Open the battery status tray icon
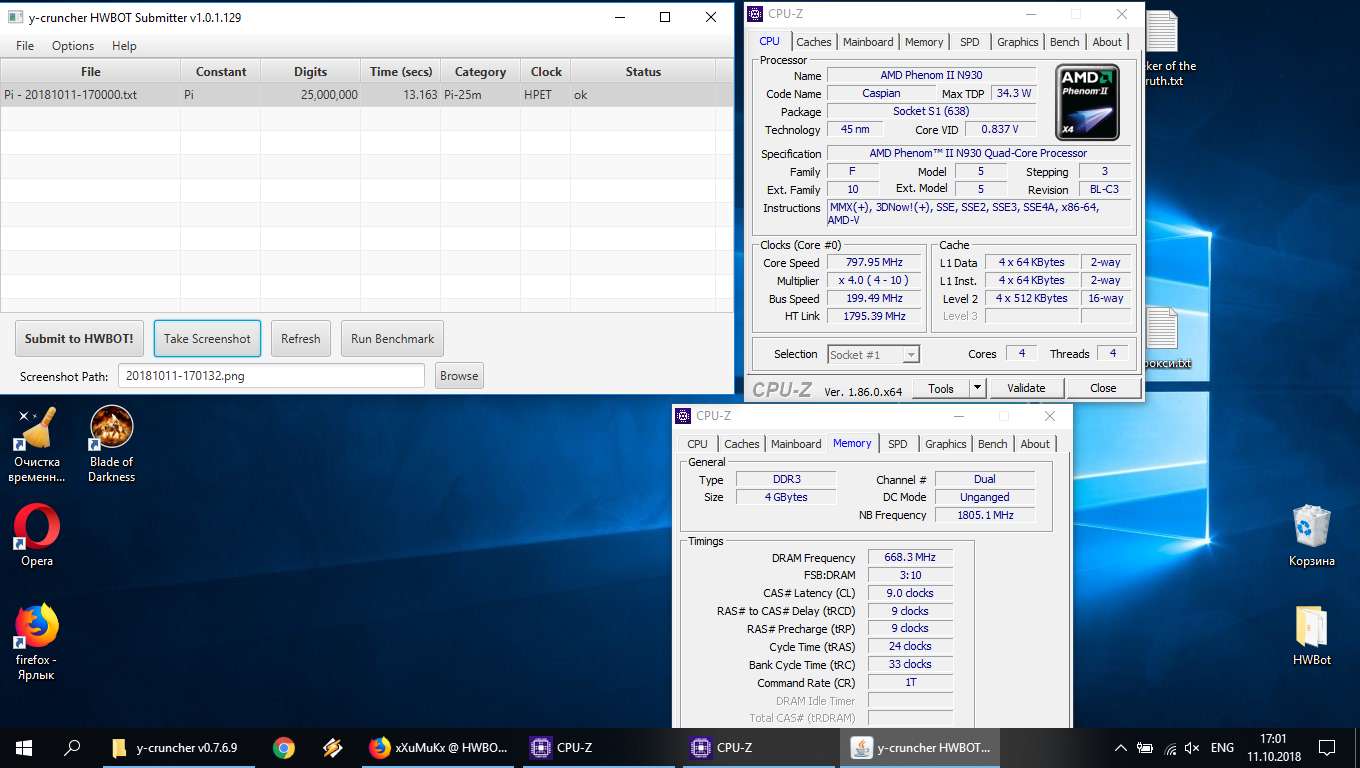Viewport: 1360px width, 768px height. pyautogui.click(x=1146, y=747)
